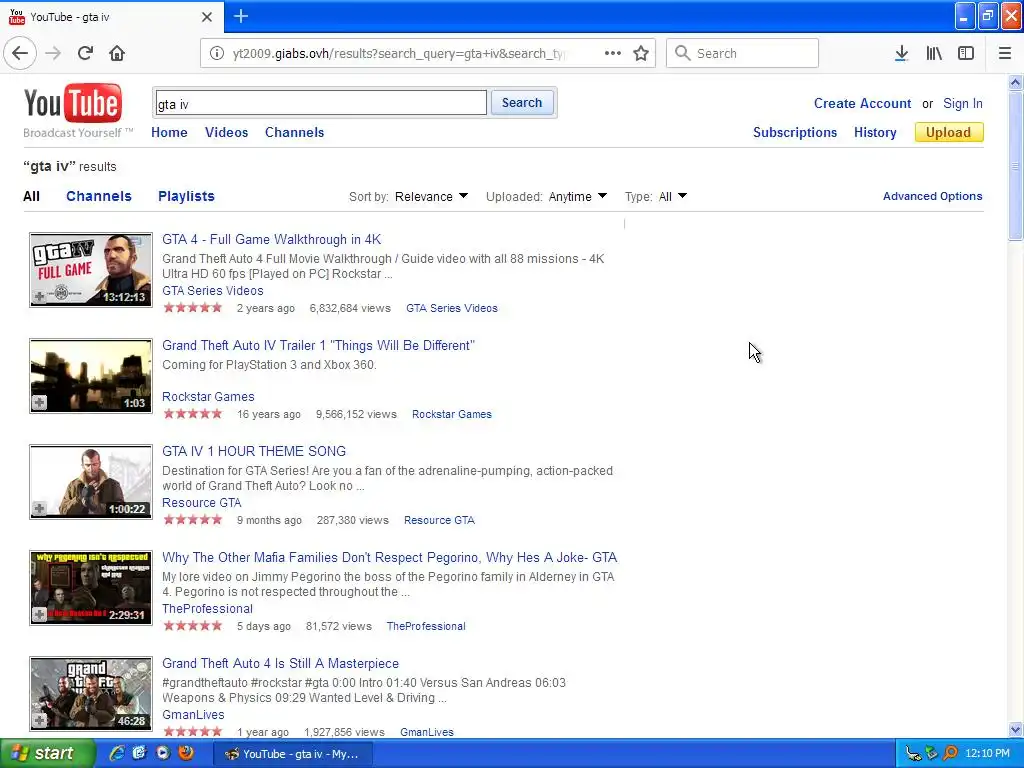Expand the Sort by Relevance dropdown
The image size is (1024, 768).
click(x=432, y=197)
